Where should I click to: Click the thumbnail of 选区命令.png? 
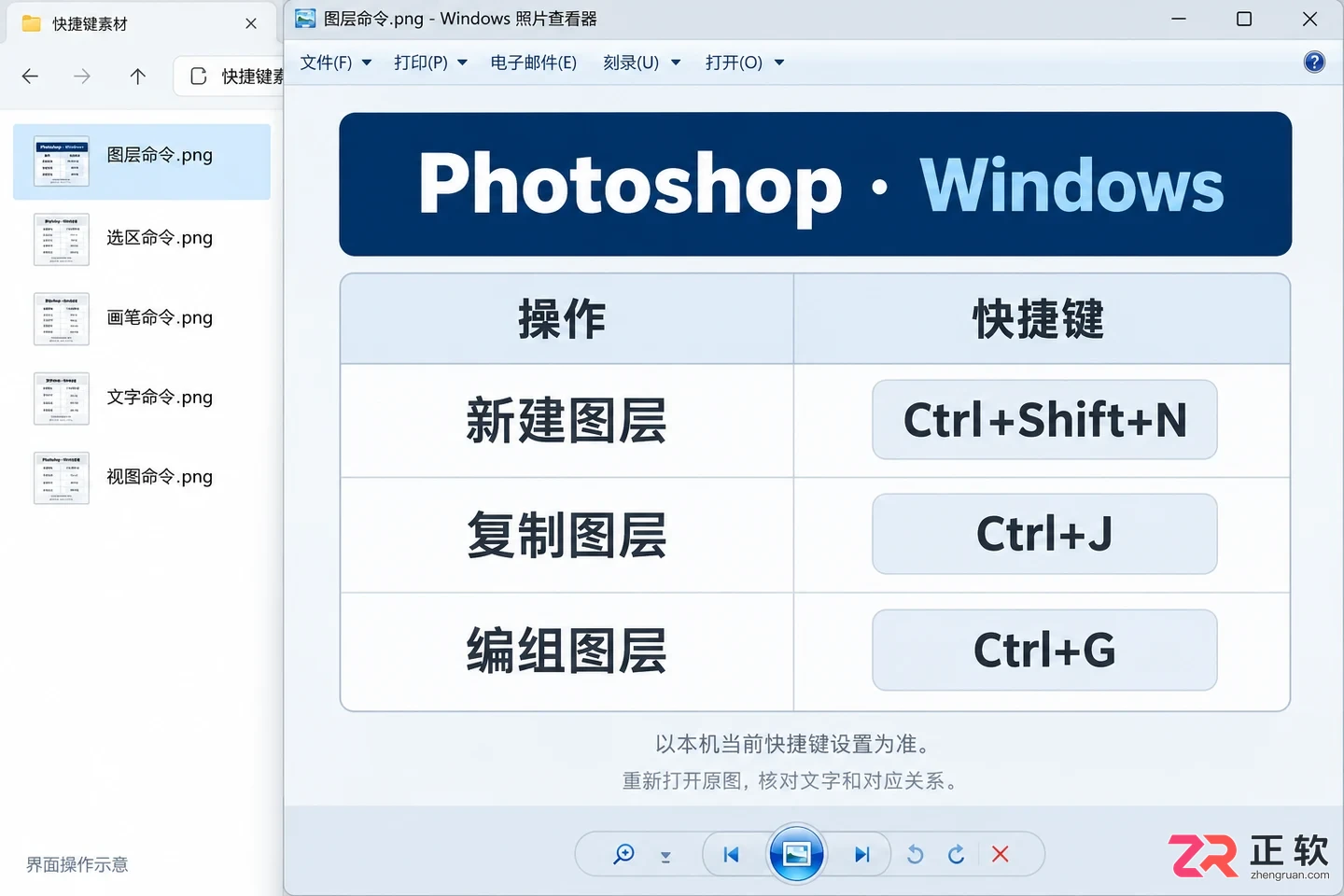pyautogui.click(x=62, y=239)
